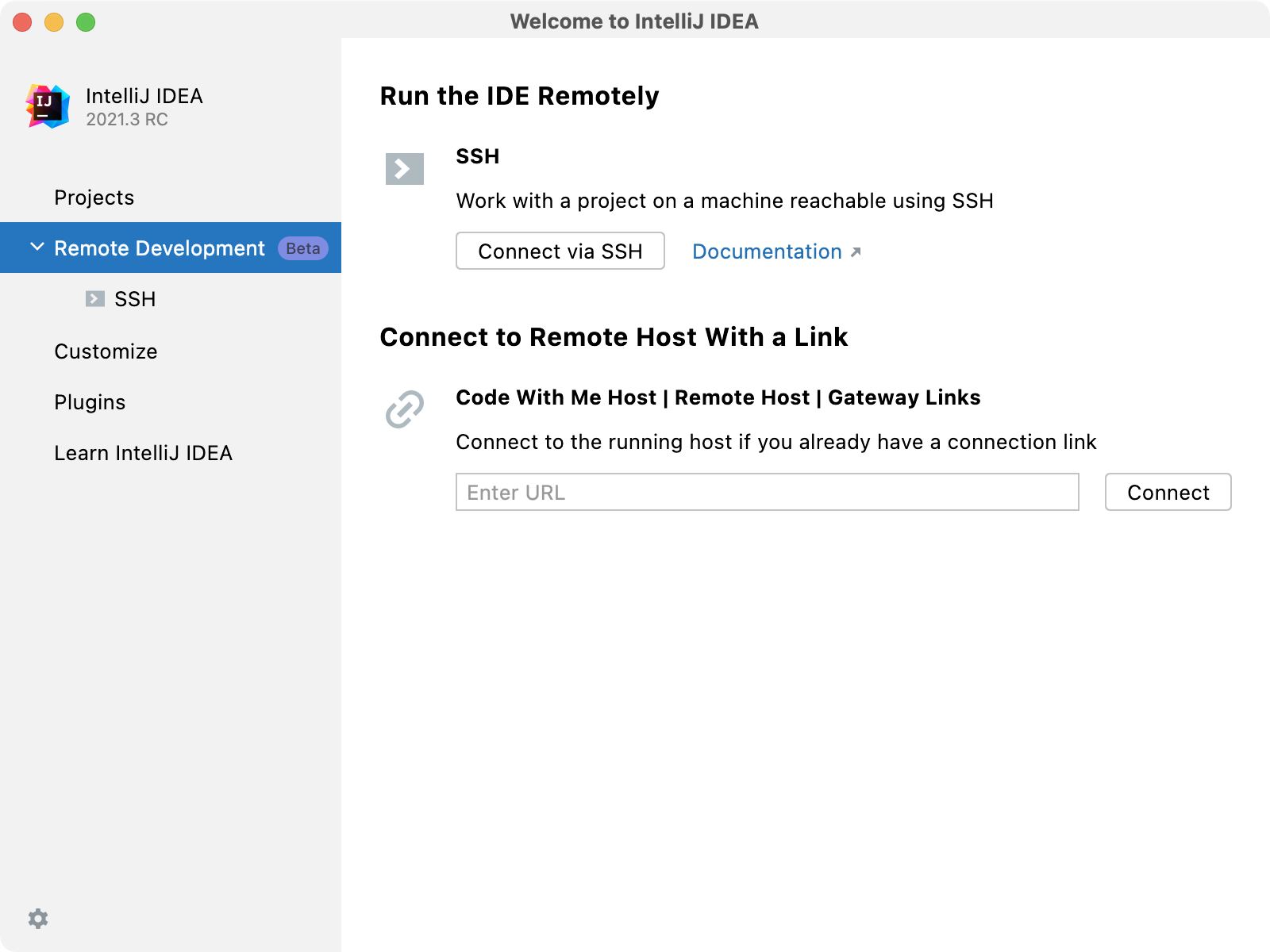Click the 2021.3 RC version text
Image resolution: width=1270 pixels, height=952 pixels.
(127, 119)
